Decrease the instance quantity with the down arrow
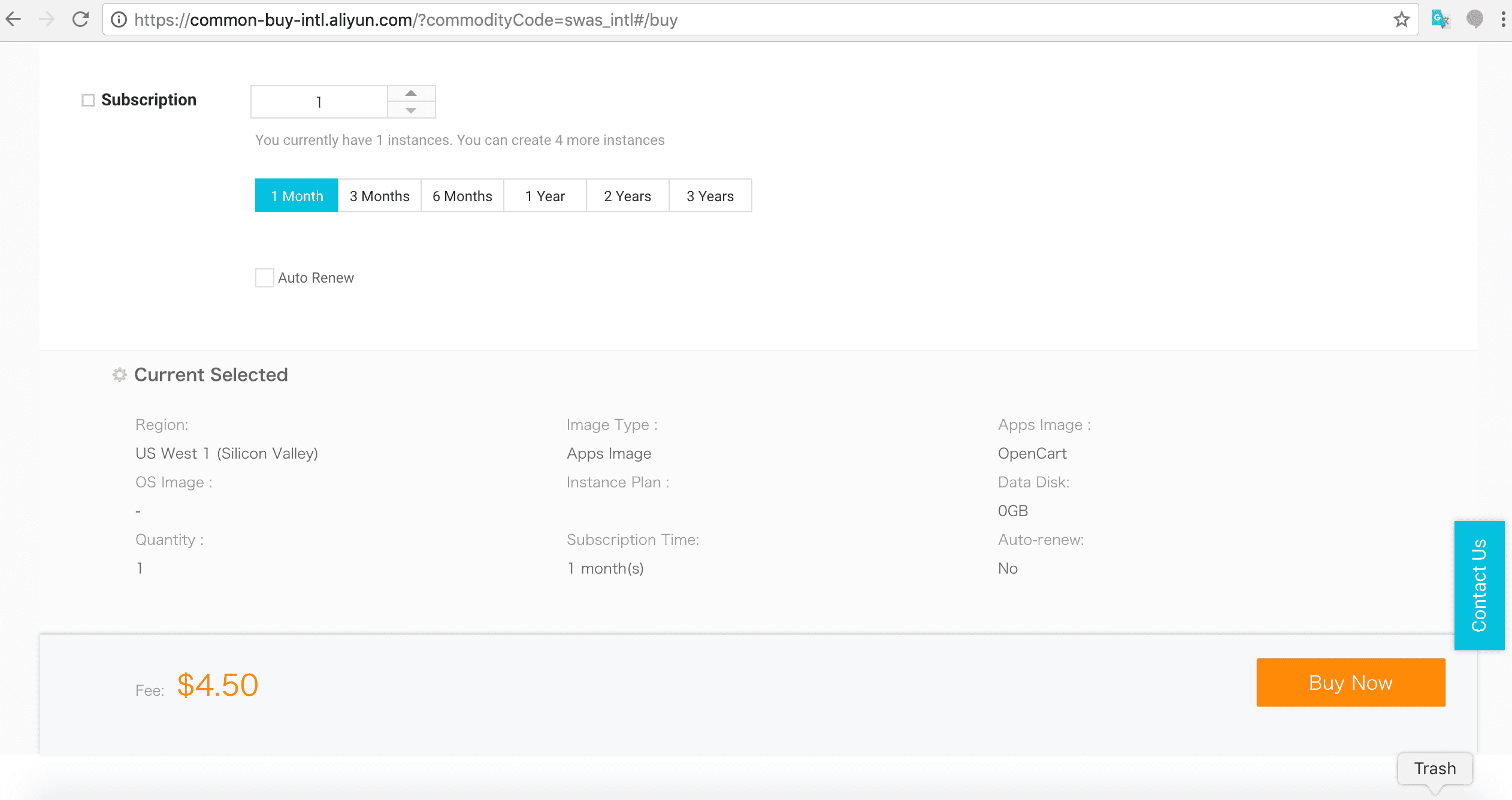 coord(411,110)
